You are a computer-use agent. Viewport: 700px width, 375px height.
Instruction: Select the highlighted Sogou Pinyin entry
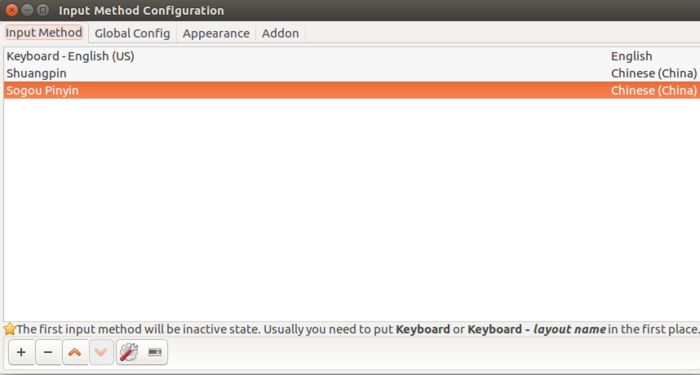(x=352, y=90)
